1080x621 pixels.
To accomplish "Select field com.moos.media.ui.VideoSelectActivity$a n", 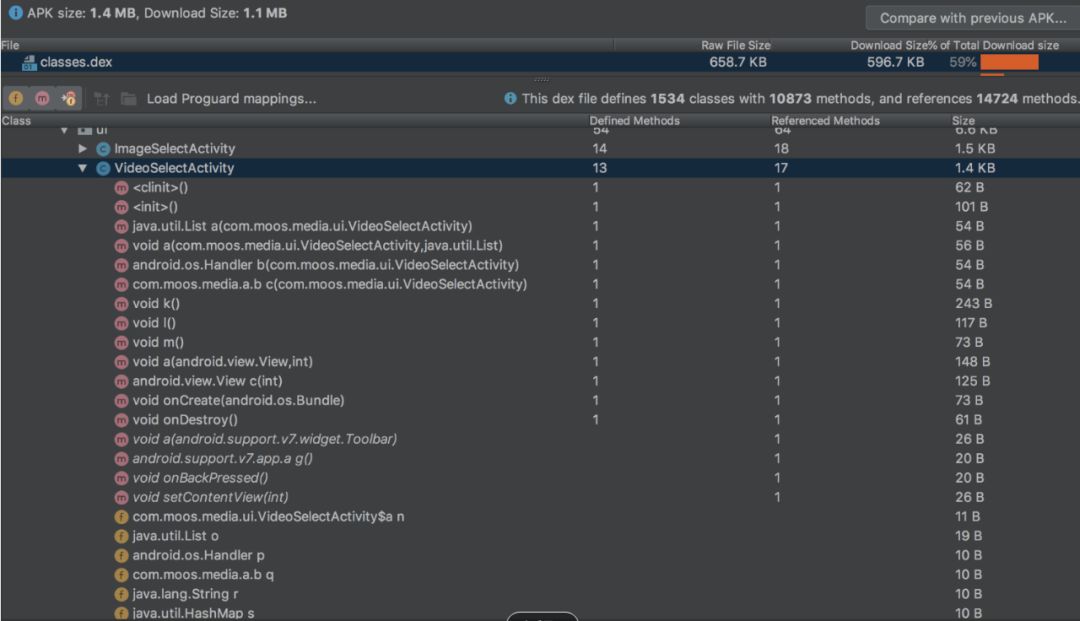I will [540, 516].
